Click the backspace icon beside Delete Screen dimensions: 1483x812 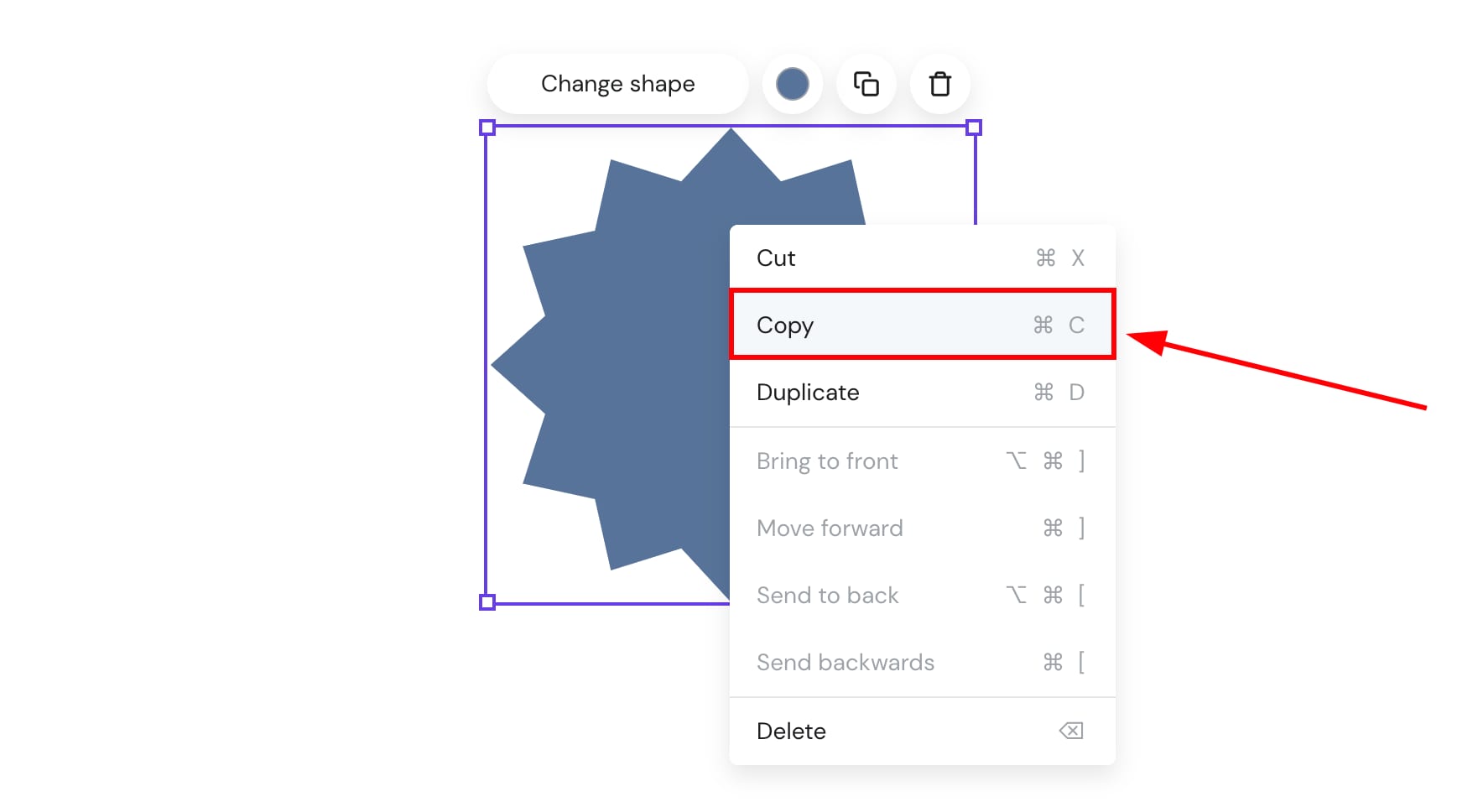[x=1071, y=731]
